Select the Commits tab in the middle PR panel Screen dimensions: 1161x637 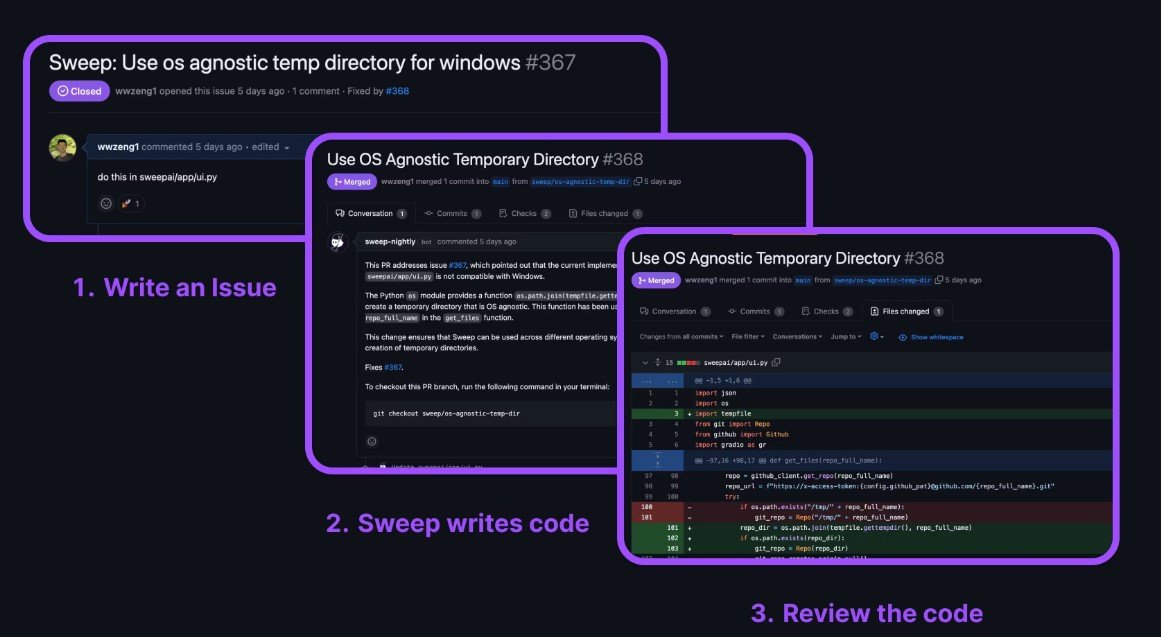coord(452,213)
